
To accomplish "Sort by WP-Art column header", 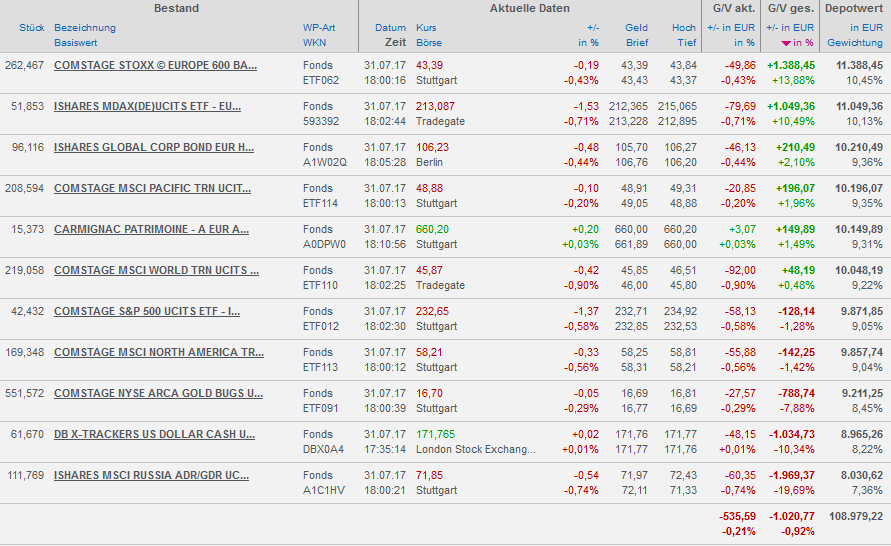I will pos(319,28).
